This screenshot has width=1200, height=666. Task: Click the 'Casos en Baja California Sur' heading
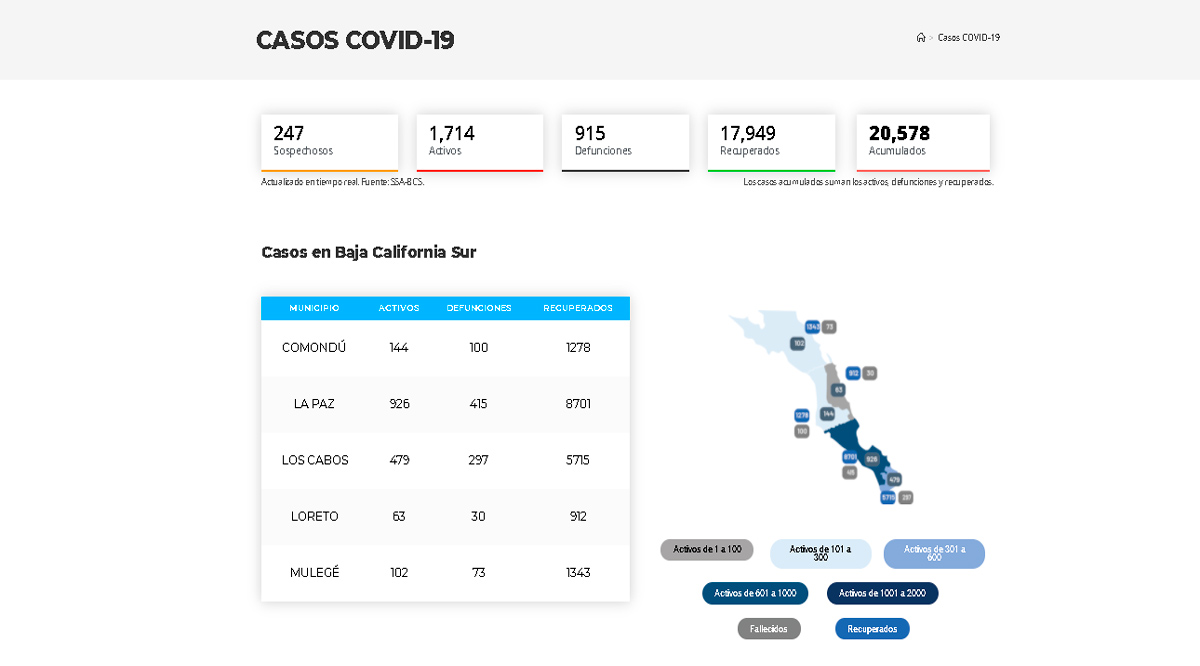[x=369, y=252]
